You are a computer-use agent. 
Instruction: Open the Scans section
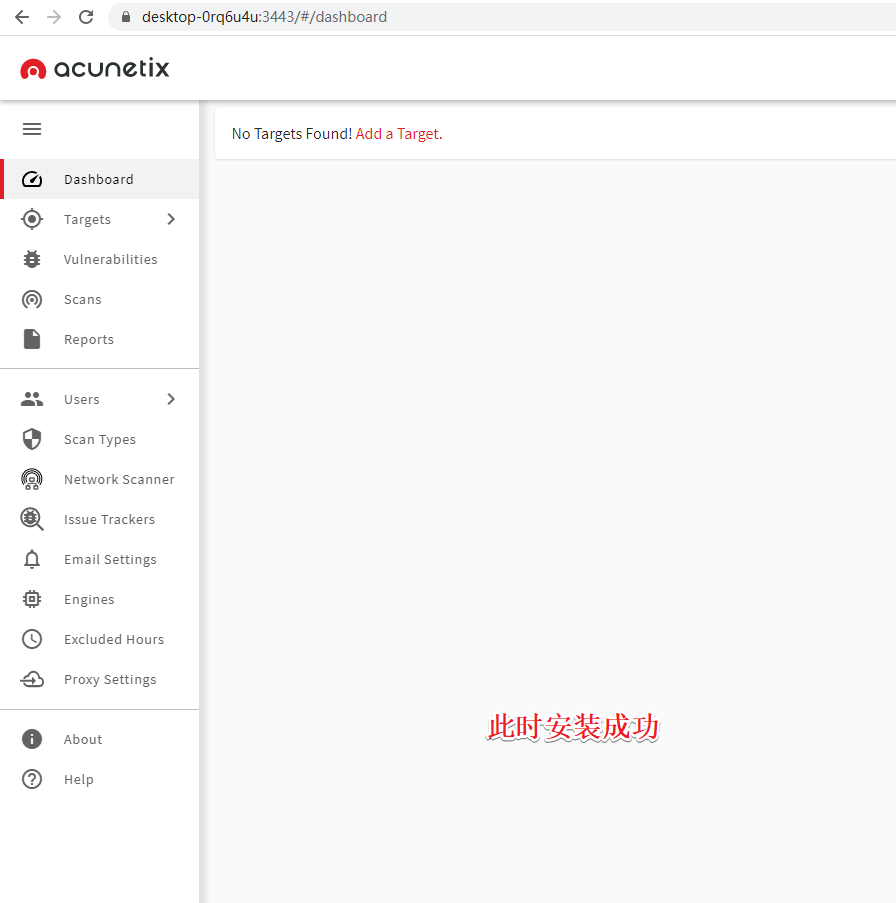[x=100, y=299]
